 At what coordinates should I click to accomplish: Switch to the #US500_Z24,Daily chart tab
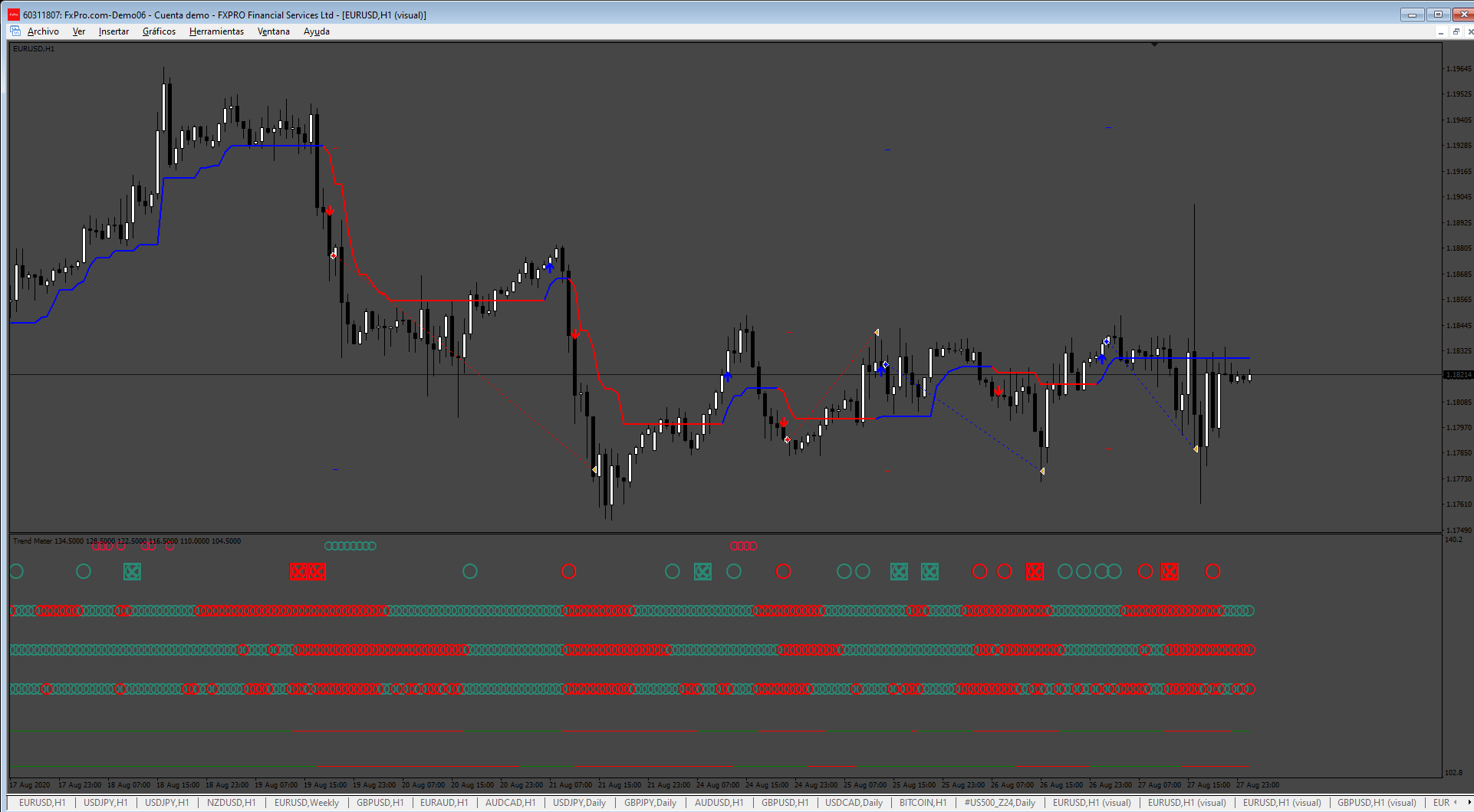[1000, 803]
